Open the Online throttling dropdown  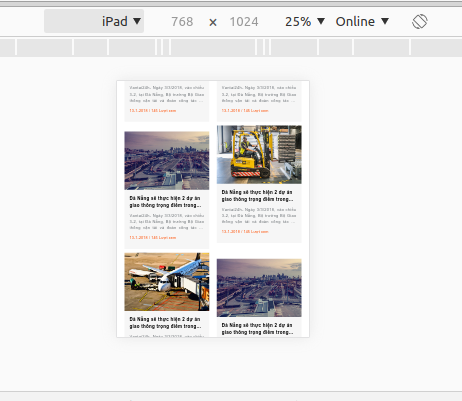pos(362,22)
